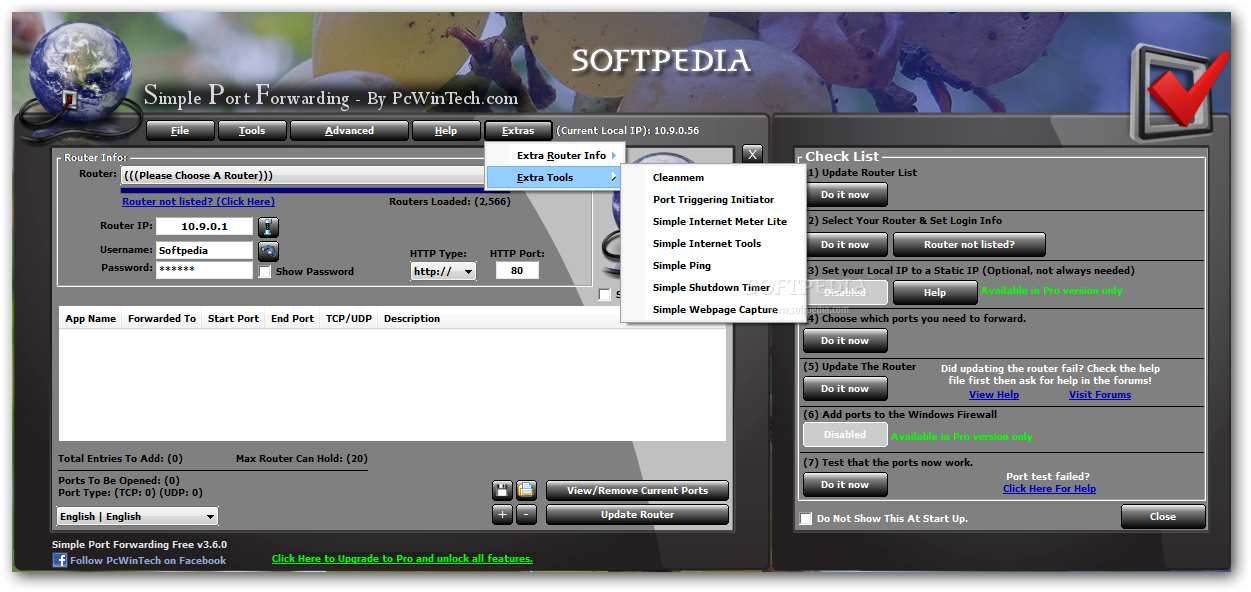Click the icon button next to Username field
Image resolution: width=1251 pixels, height=592 pixels.
[x=268, y=251]
